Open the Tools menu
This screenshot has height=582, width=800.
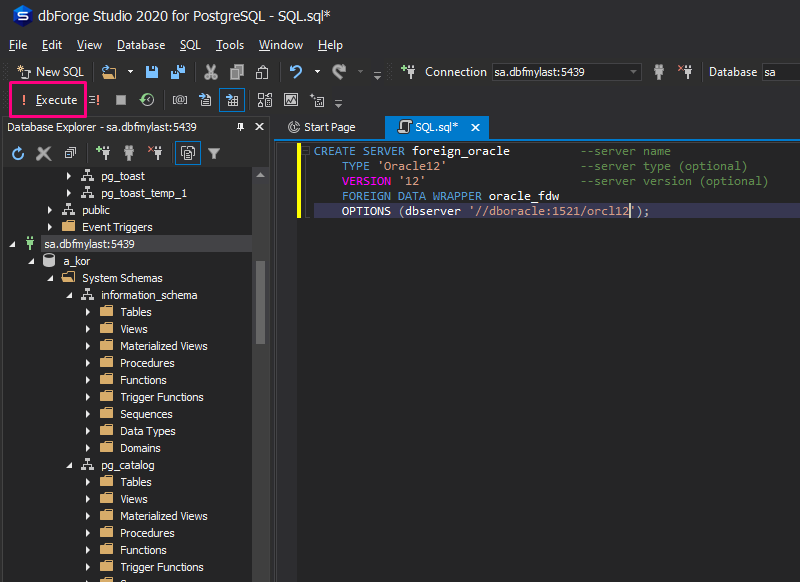230,45
